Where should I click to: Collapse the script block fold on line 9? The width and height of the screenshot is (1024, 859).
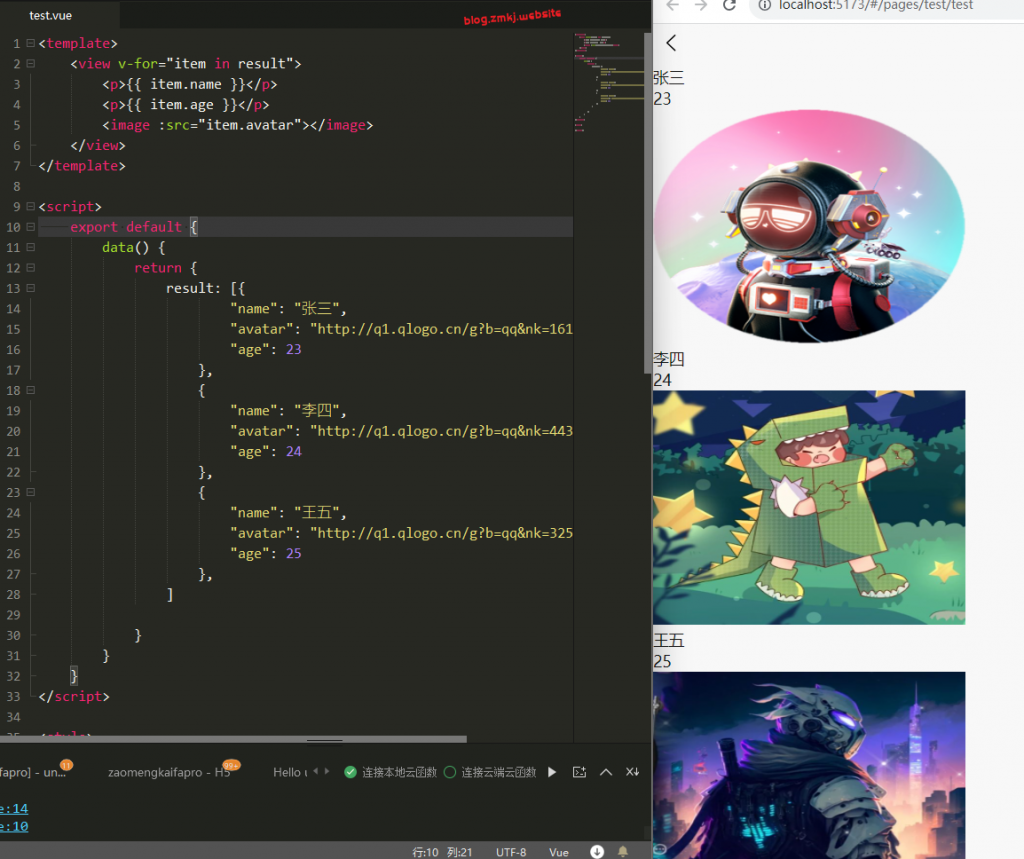[x=30, y=207]
